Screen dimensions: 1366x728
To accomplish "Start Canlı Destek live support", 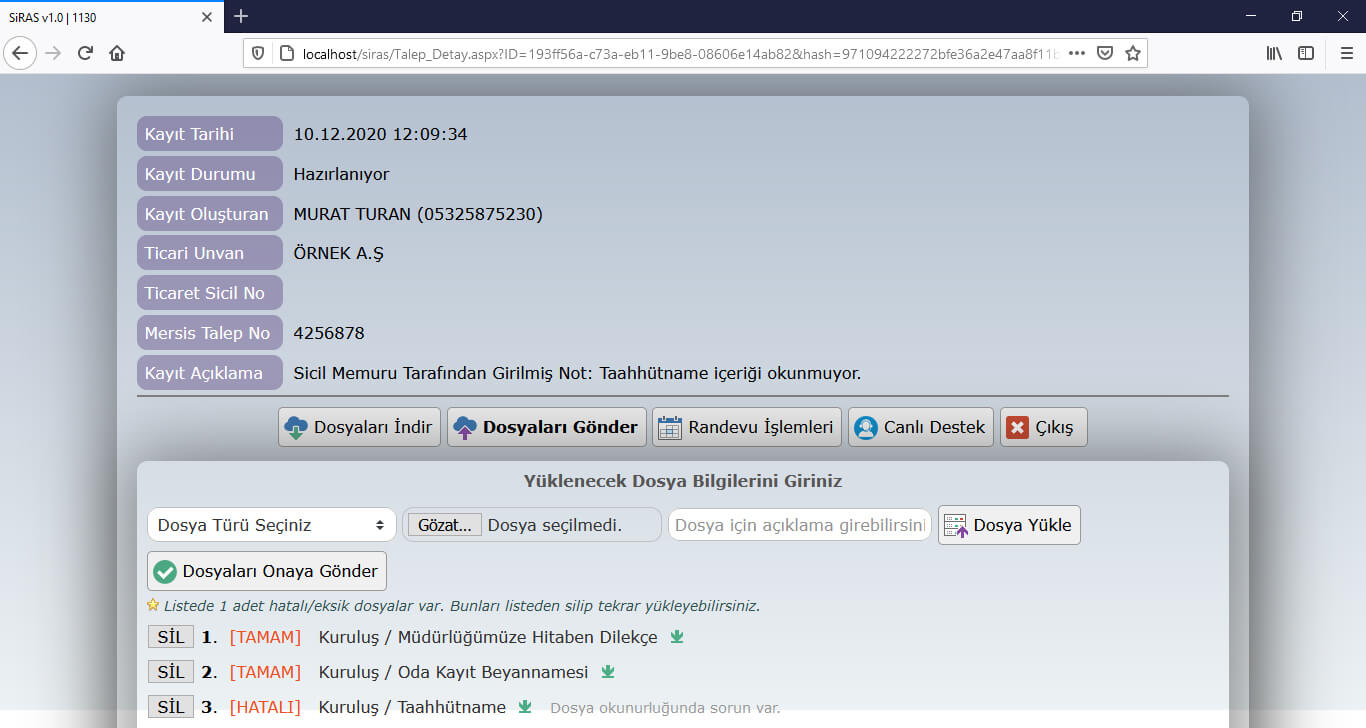I will [921, 427].
